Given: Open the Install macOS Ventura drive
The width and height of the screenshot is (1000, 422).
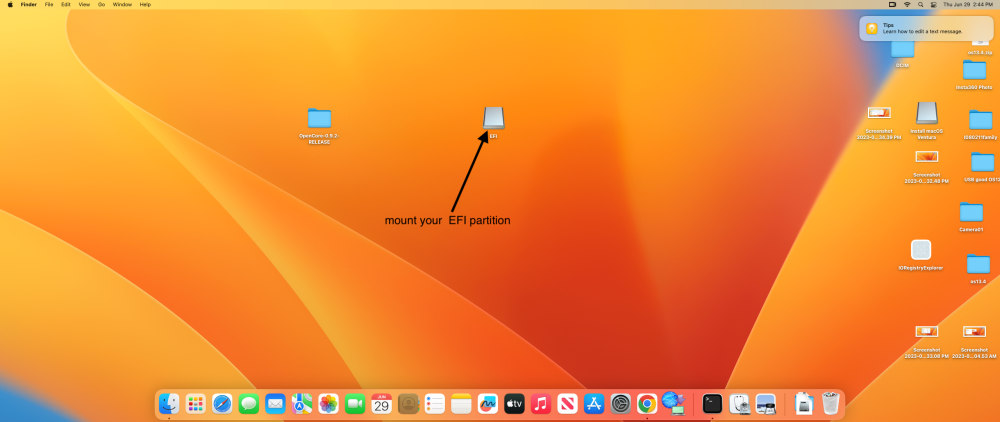Looking at the screenshot, I should [x=926, y=113].
